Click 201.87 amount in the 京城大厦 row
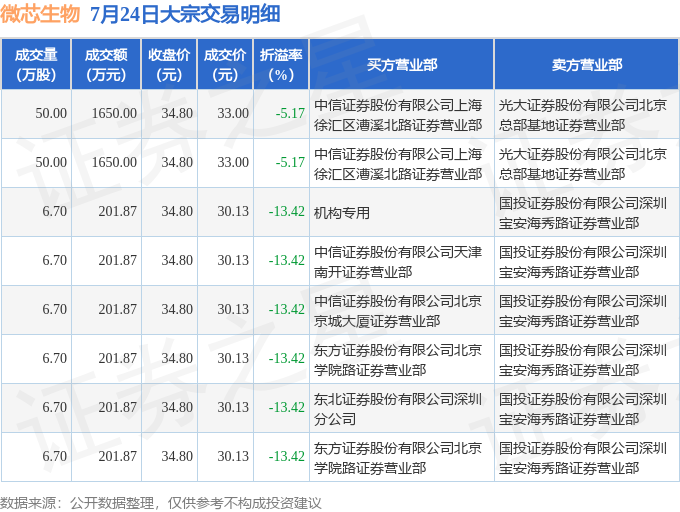Image resolution: width=680 pixels, height=512 pixels. click(118, 310)
